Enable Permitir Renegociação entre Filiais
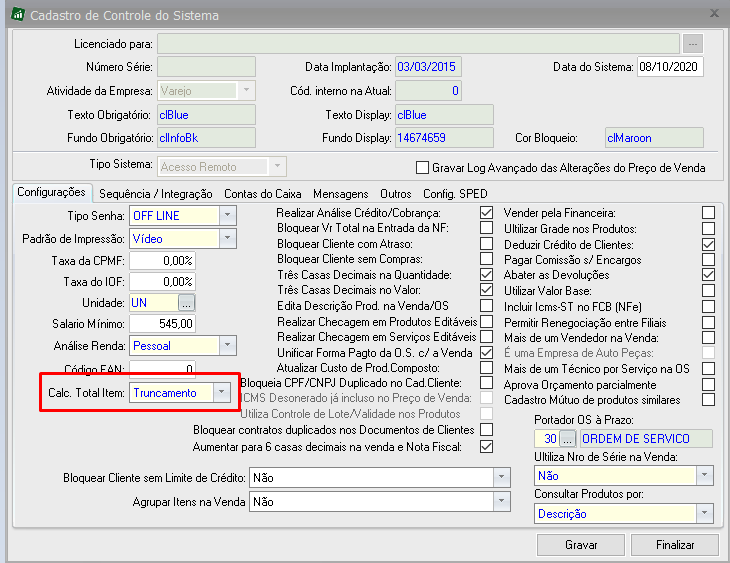The width and height of the screenshot is (730, 563). (709, 322)
